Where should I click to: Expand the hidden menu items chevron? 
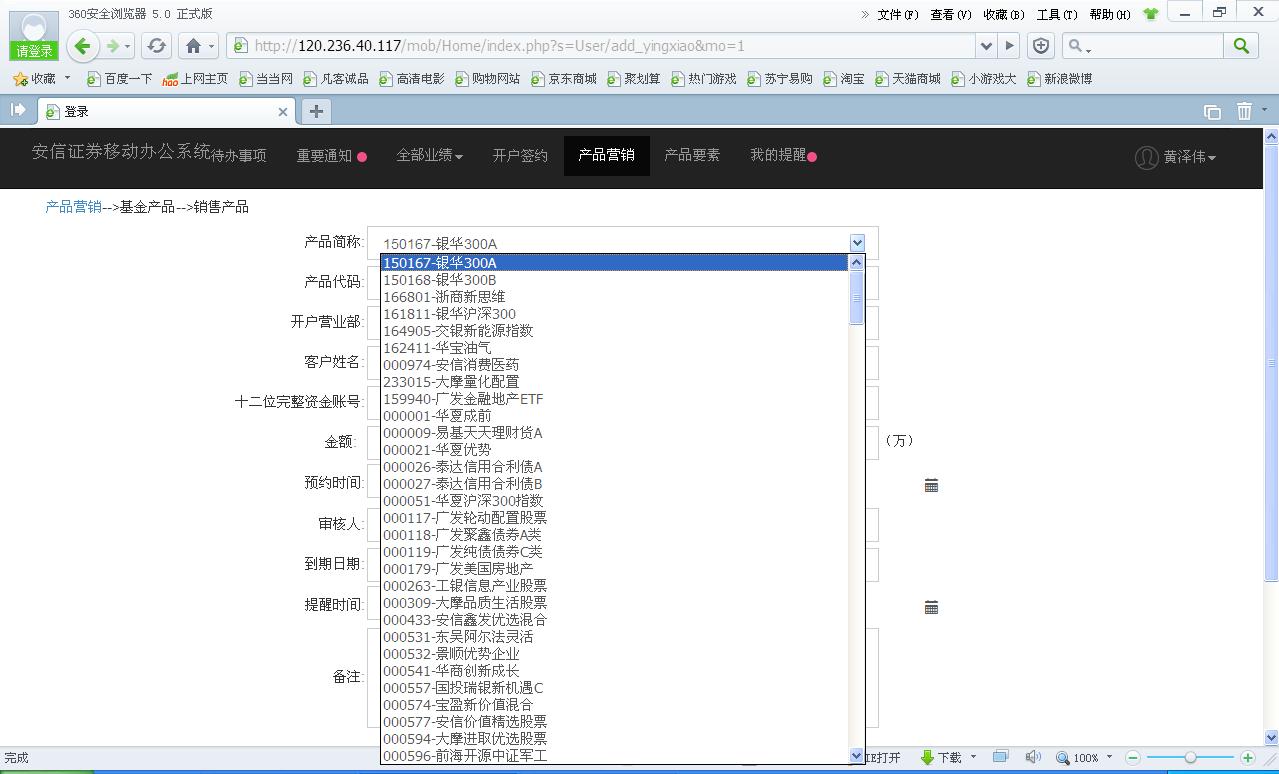865,14
